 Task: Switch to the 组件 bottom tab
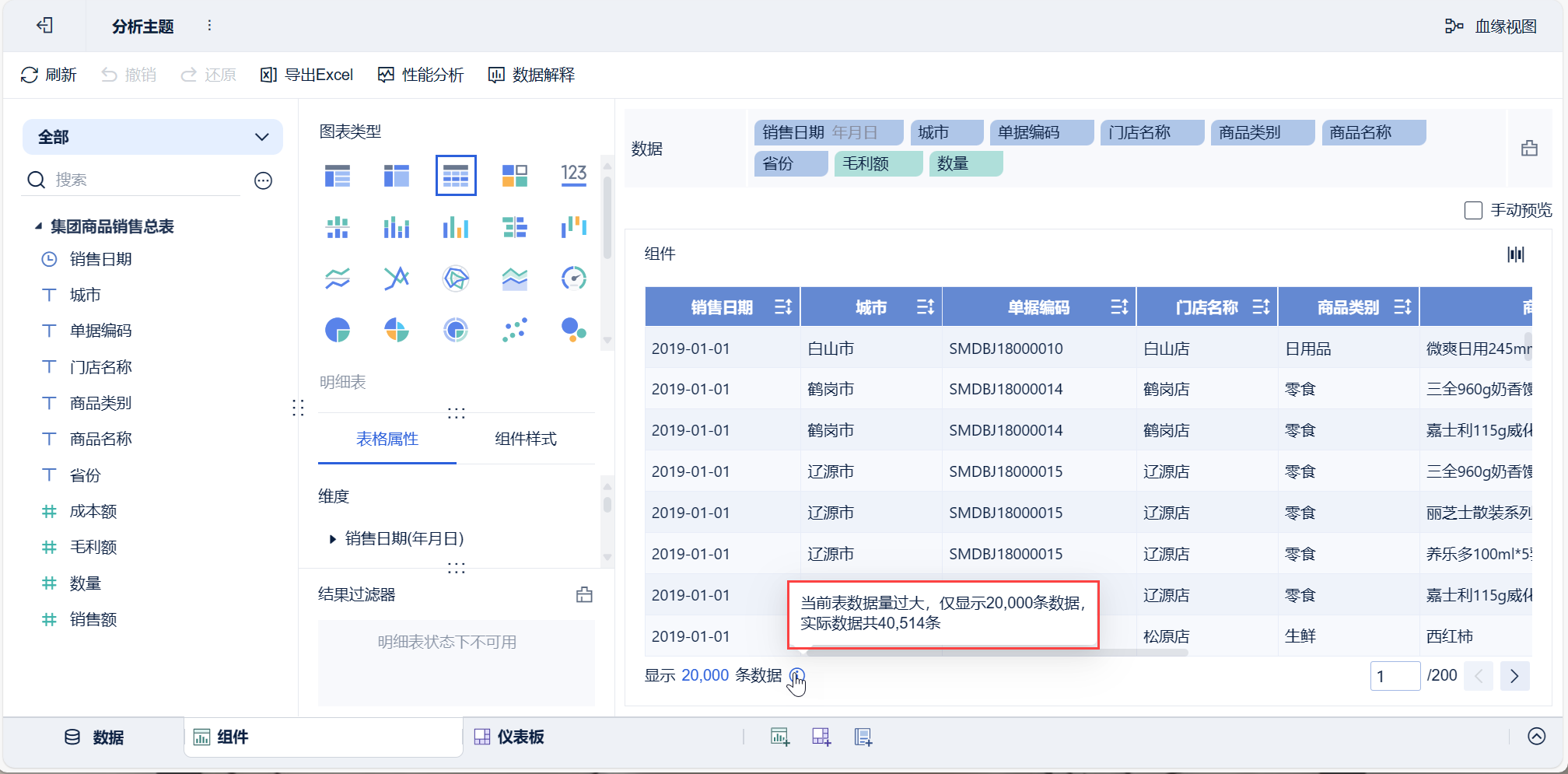tap(322, 737)
